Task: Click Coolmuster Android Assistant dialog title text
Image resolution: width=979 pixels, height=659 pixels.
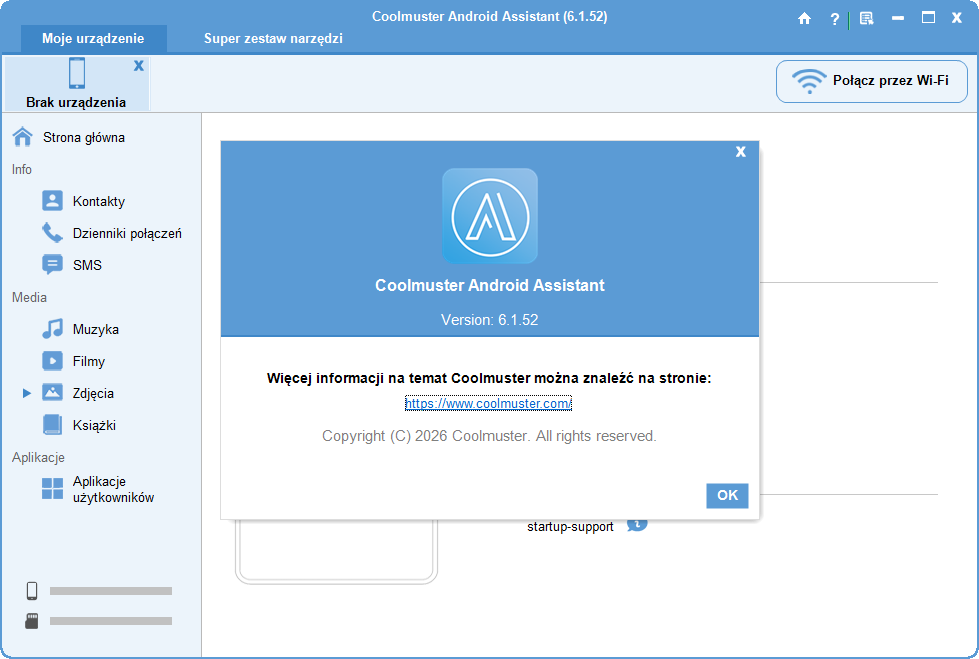Action: [x=490, y=285]
